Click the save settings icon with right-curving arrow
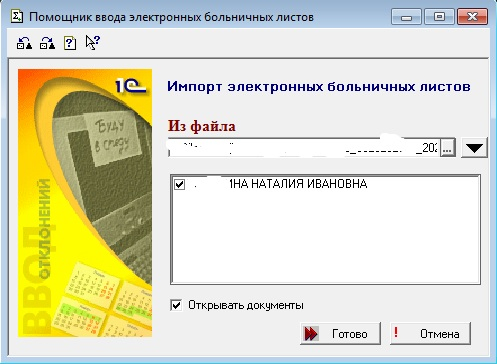This screenshot has width=497, height=364. (47, 43)
